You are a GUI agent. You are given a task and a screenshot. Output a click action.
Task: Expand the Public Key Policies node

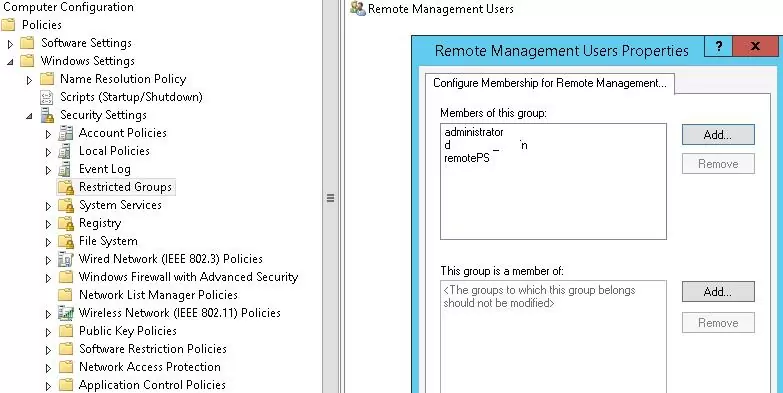pyautogui.click(x=48, y=332)
